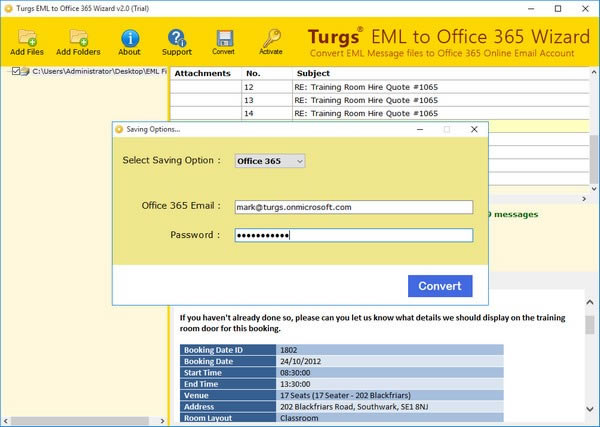
Task: Open the Support help icon
Action: 177,39
